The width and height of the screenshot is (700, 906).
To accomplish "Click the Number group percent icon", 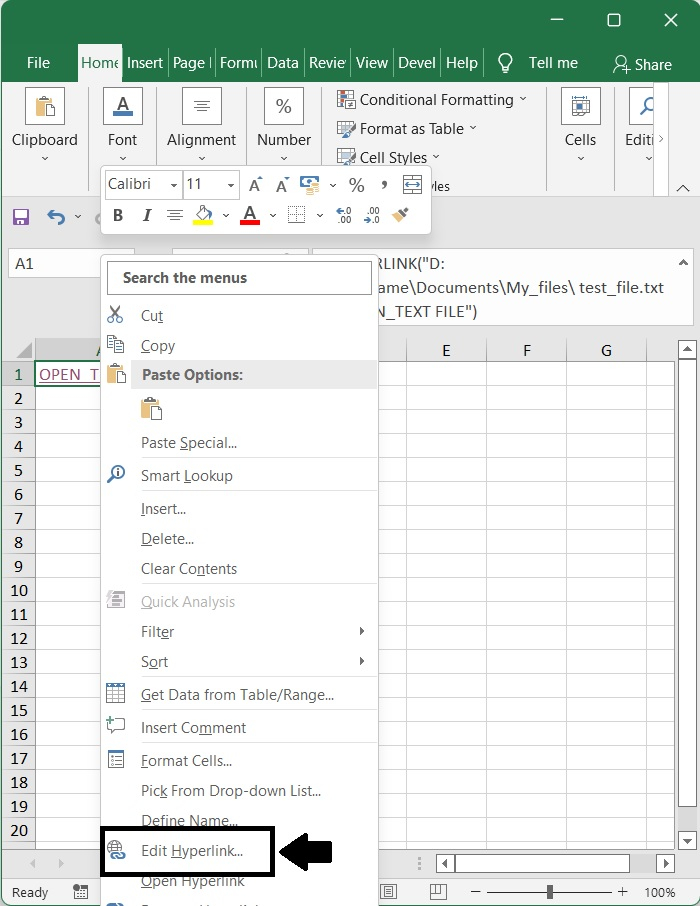I will click(284, 106).
